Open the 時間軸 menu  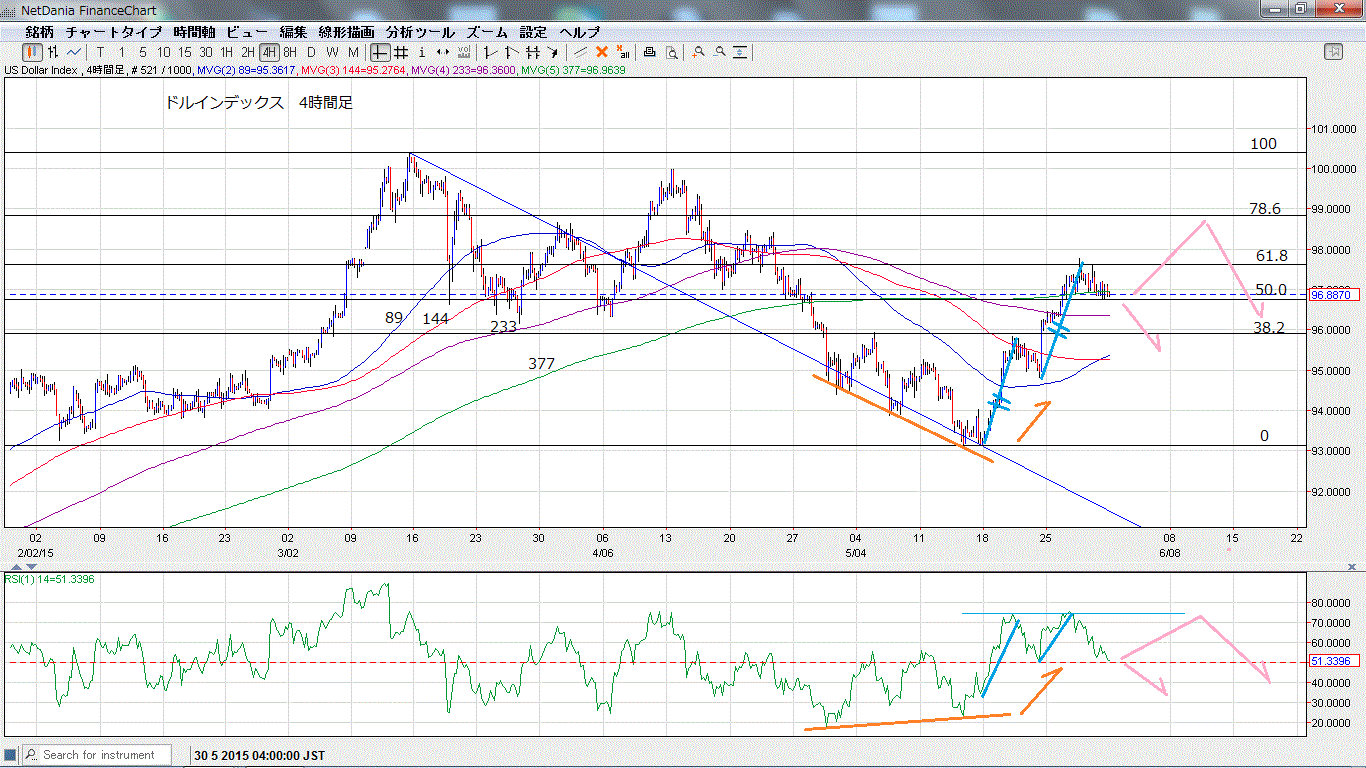194,32
